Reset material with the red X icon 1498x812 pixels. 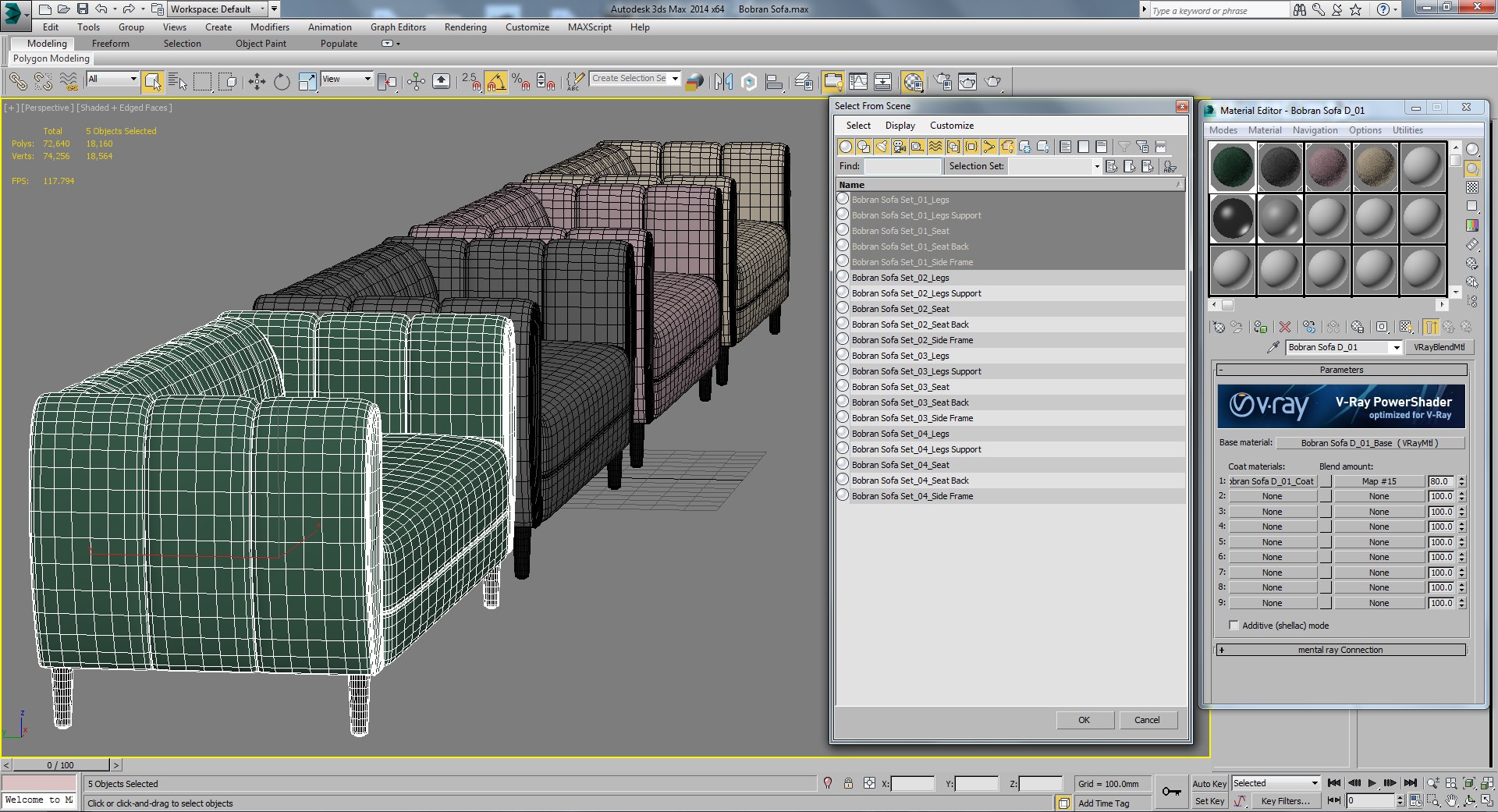(x=1285, y=327)
